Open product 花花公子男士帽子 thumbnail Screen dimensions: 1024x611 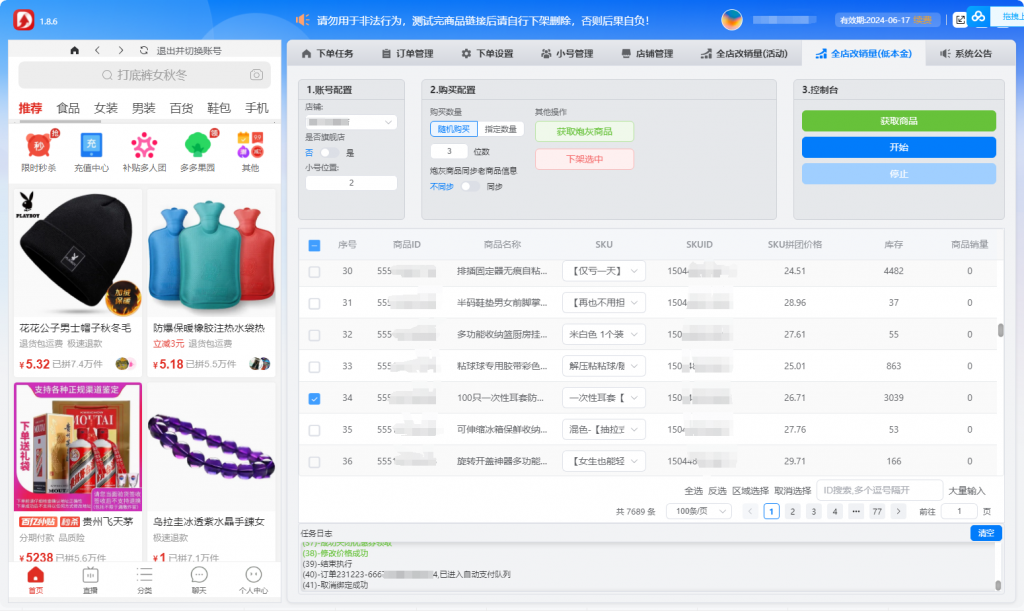click(78, 252)
